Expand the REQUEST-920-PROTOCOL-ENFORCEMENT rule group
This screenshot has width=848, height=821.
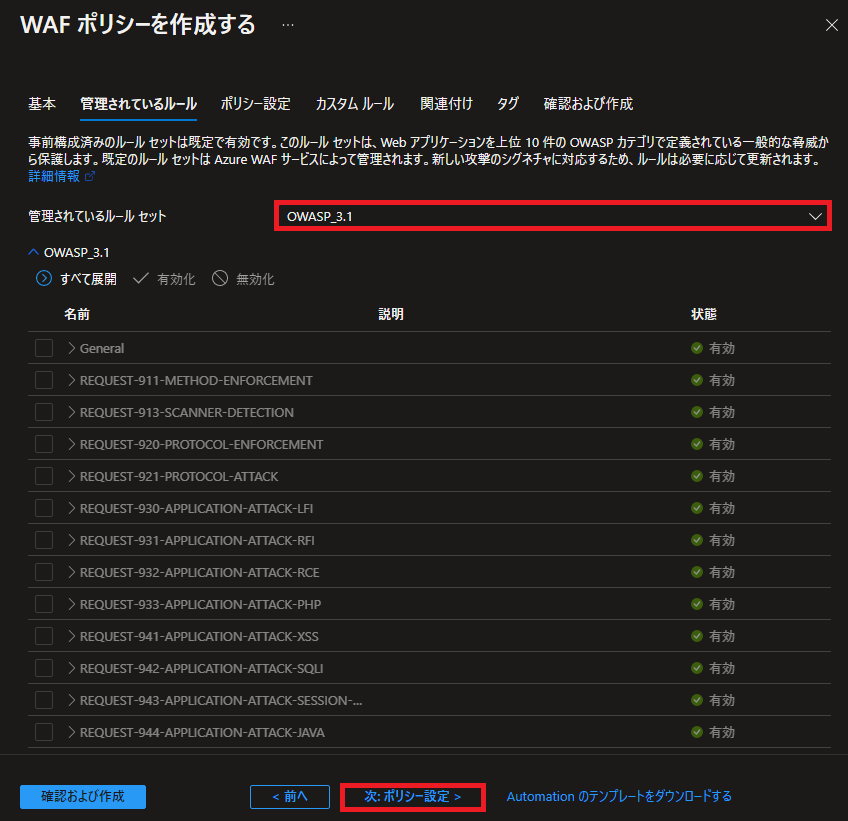71,444
